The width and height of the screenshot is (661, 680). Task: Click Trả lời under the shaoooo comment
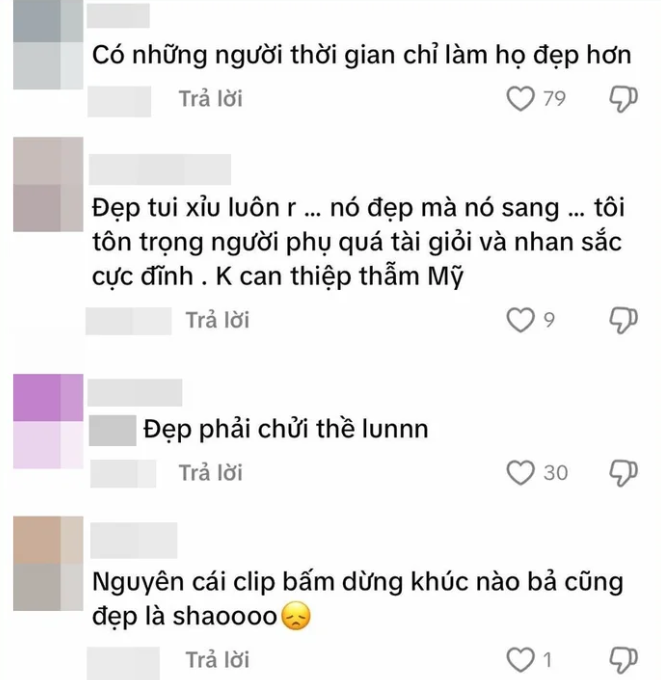tap(218, 660)
